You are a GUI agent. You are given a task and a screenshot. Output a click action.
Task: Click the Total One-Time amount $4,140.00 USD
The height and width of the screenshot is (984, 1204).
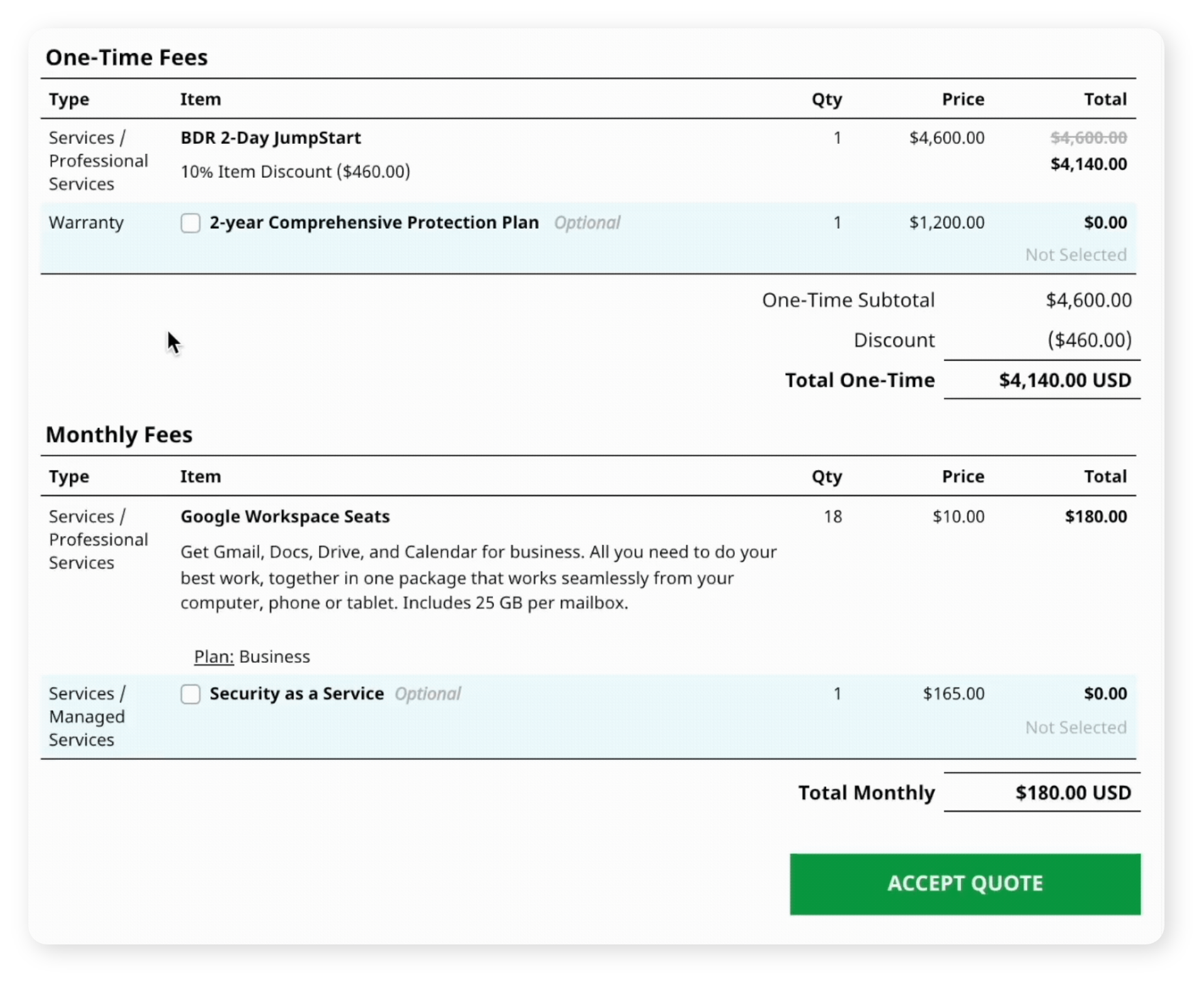pyautogui.click(x=1065, y=380)
